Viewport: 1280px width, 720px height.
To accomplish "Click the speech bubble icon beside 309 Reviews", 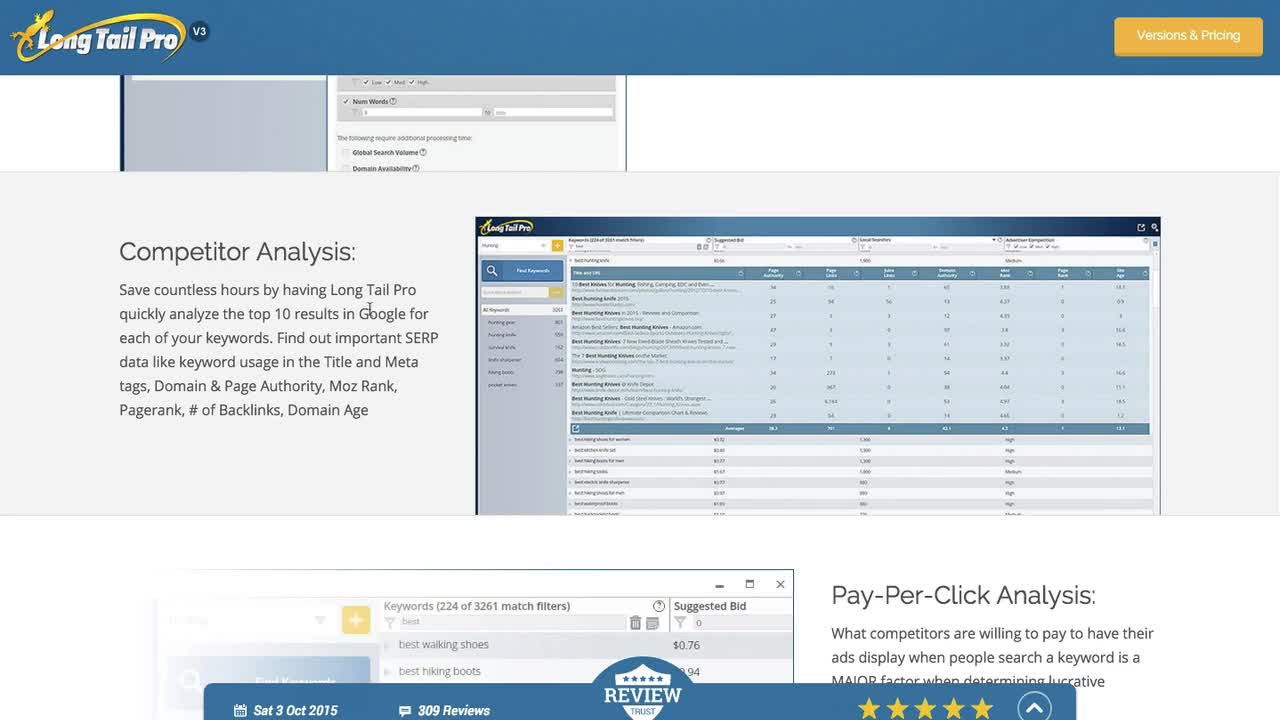I will [x=405, y=711].
